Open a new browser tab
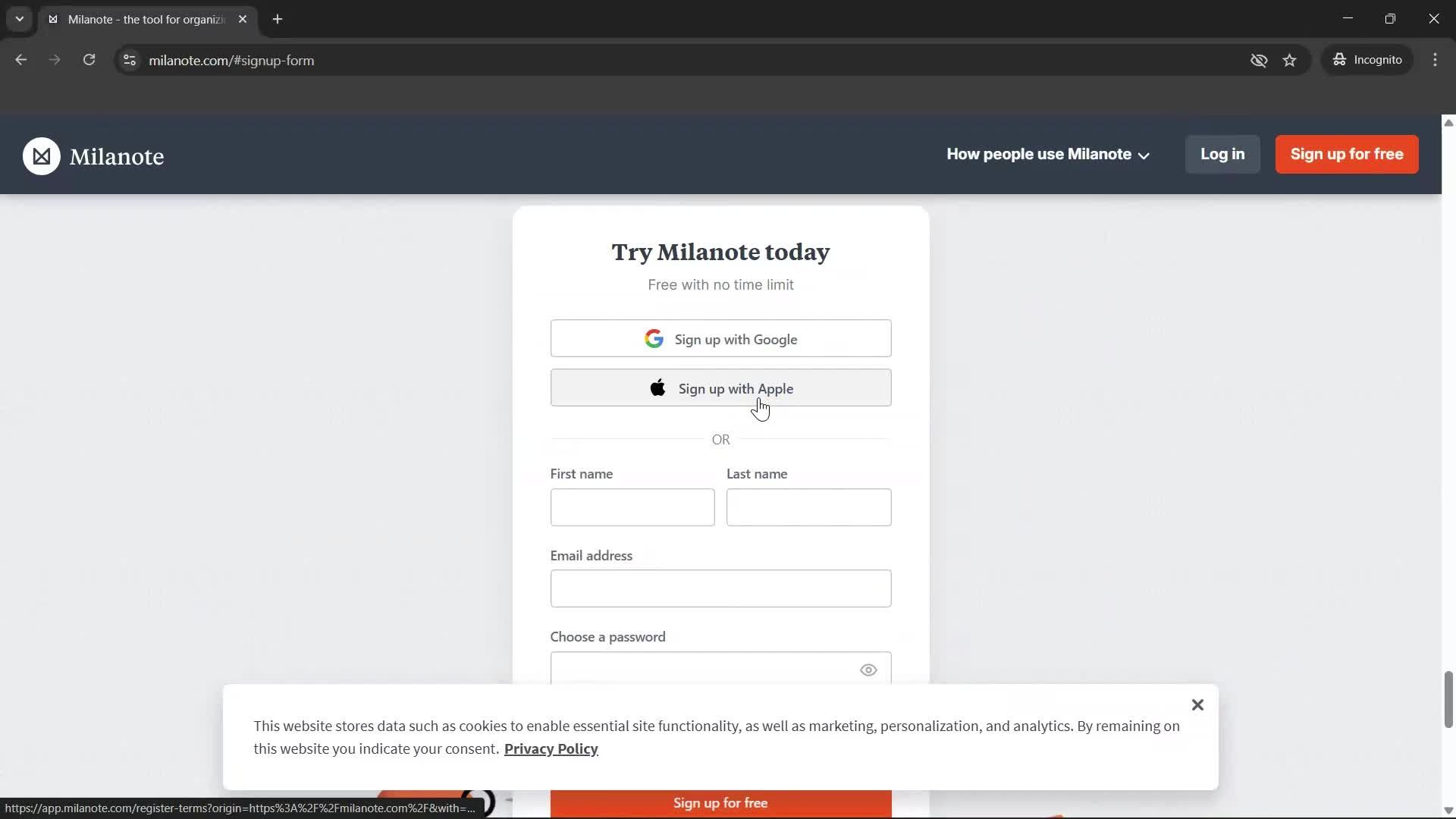The image size is (1456, 819). [278, 19]
